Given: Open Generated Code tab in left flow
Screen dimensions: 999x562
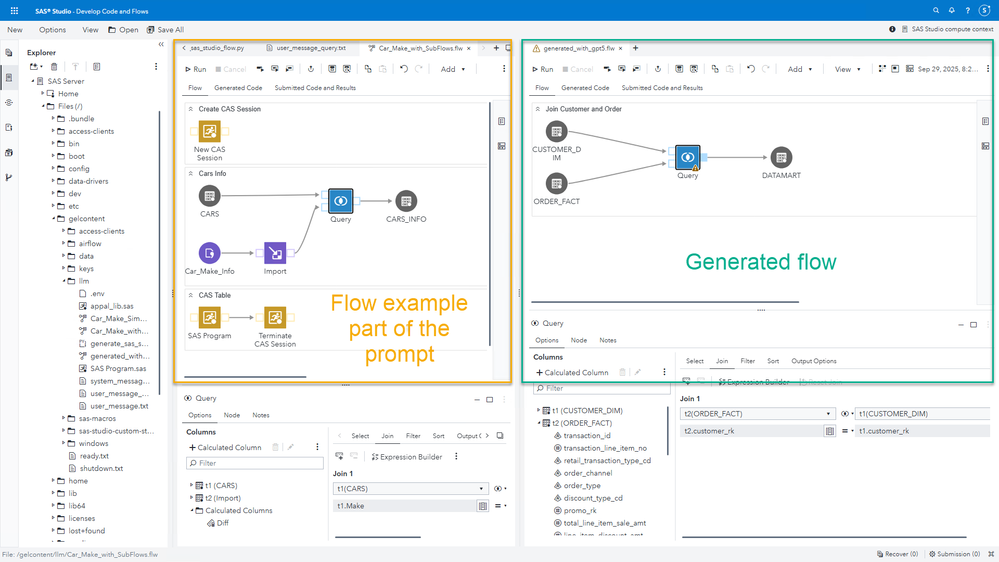Looking at the screenshot, I should point(238,88).
